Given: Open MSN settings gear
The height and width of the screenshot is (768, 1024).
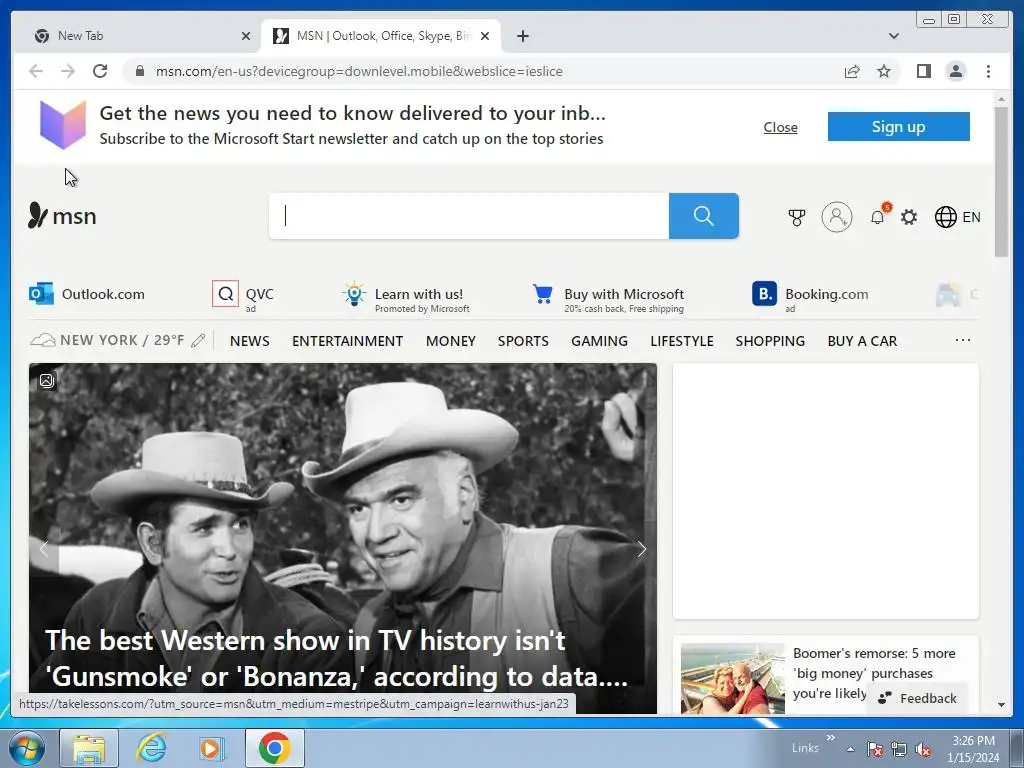Looking at the screenshot, I should (x=909, y=217).
